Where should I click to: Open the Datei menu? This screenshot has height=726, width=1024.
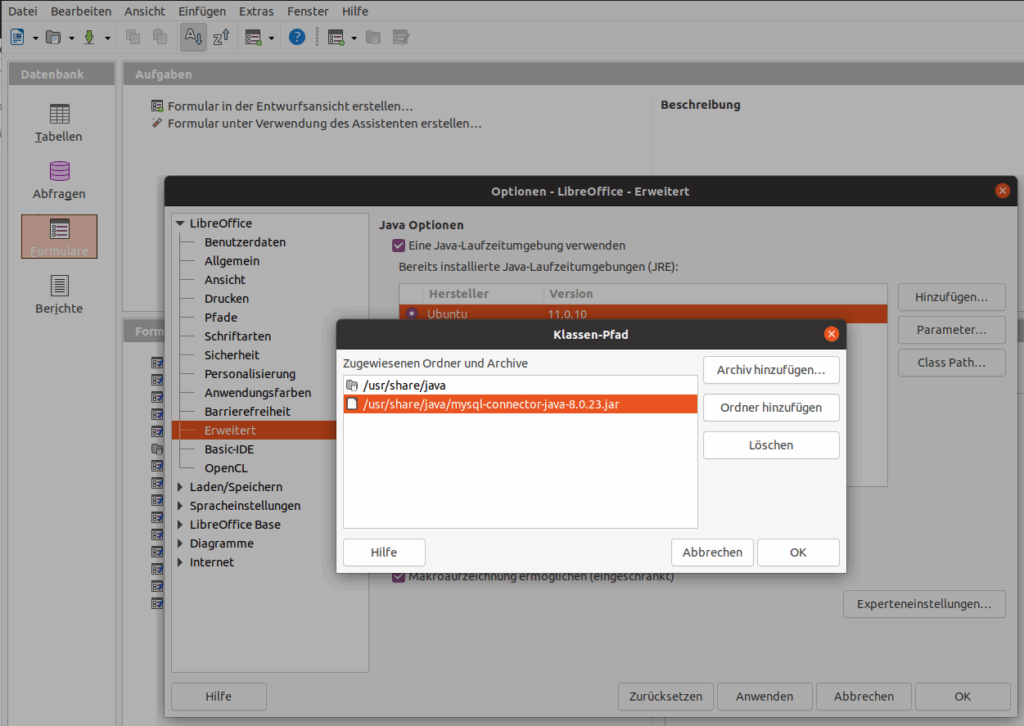click(22, 11)
